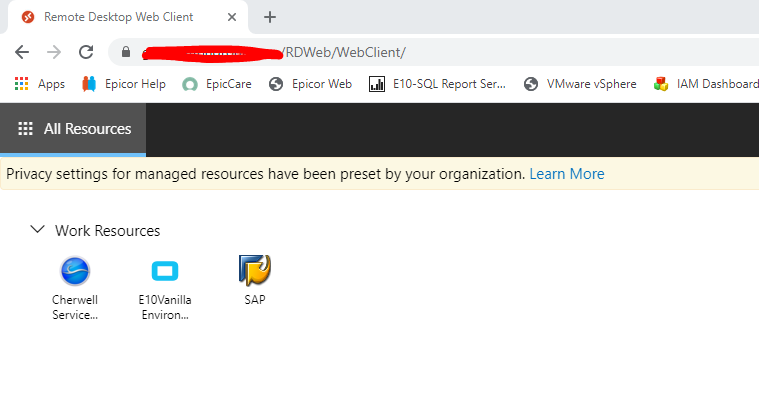Open the SAP application icon
Screen dimensions: 759x404
pos(255,271)
